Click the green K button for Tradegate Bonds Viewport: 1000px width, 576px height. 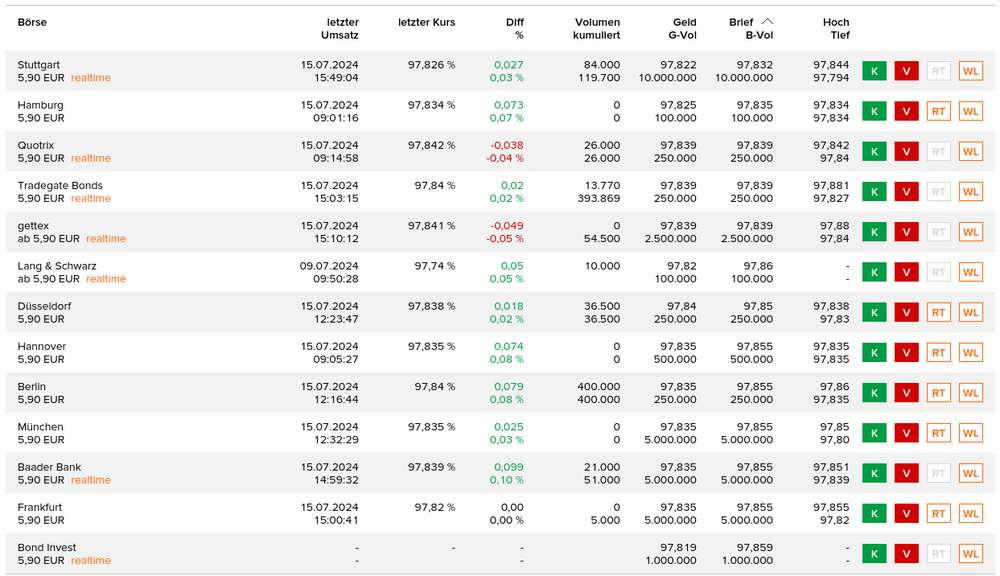click(x=874, y=192)
